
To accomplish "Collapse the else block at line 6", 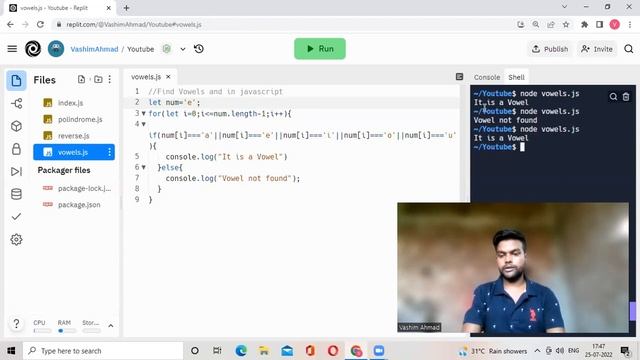I will click(x=144, y=167).
